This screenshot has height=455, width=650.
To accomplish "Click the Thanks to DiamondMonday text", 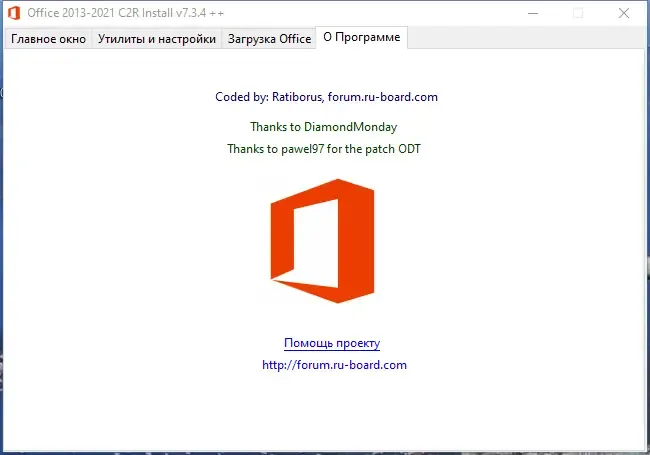I will click(323, 127).
